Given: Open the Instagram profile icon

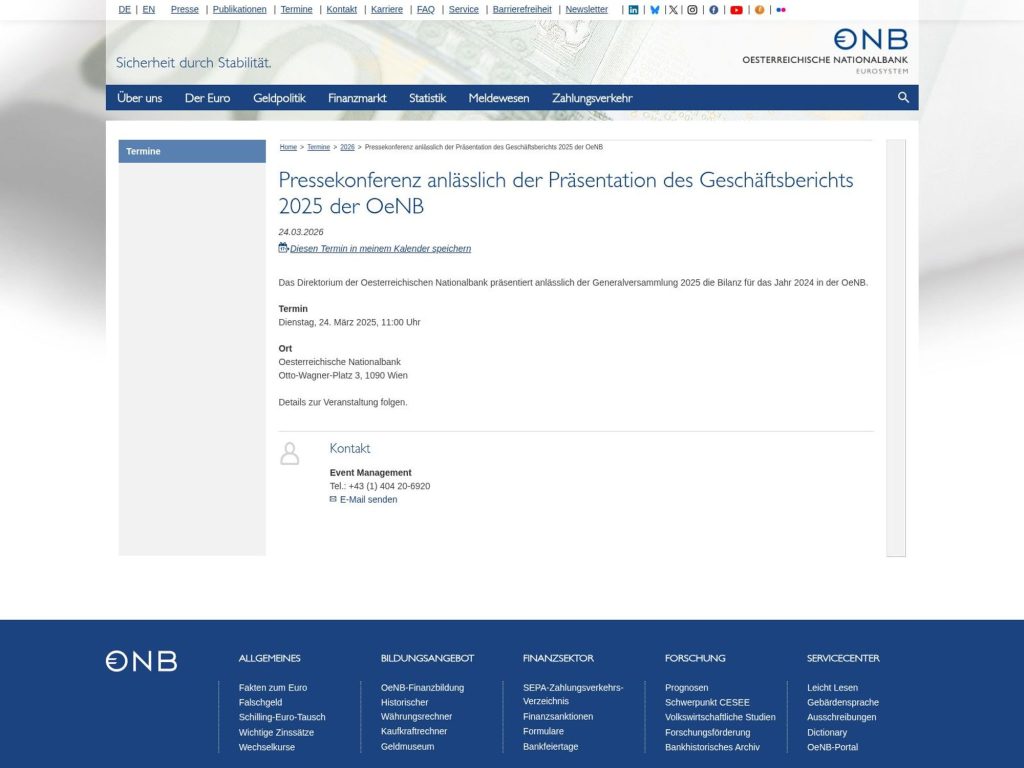Looking at the screenshot, I should click(692, 10).
